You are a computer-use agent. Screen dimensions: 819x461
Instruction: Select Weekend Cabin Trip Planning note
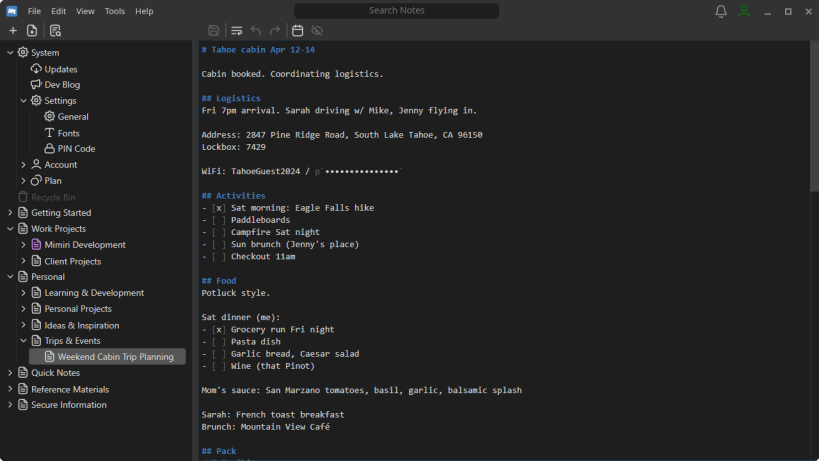pos(108,357)
